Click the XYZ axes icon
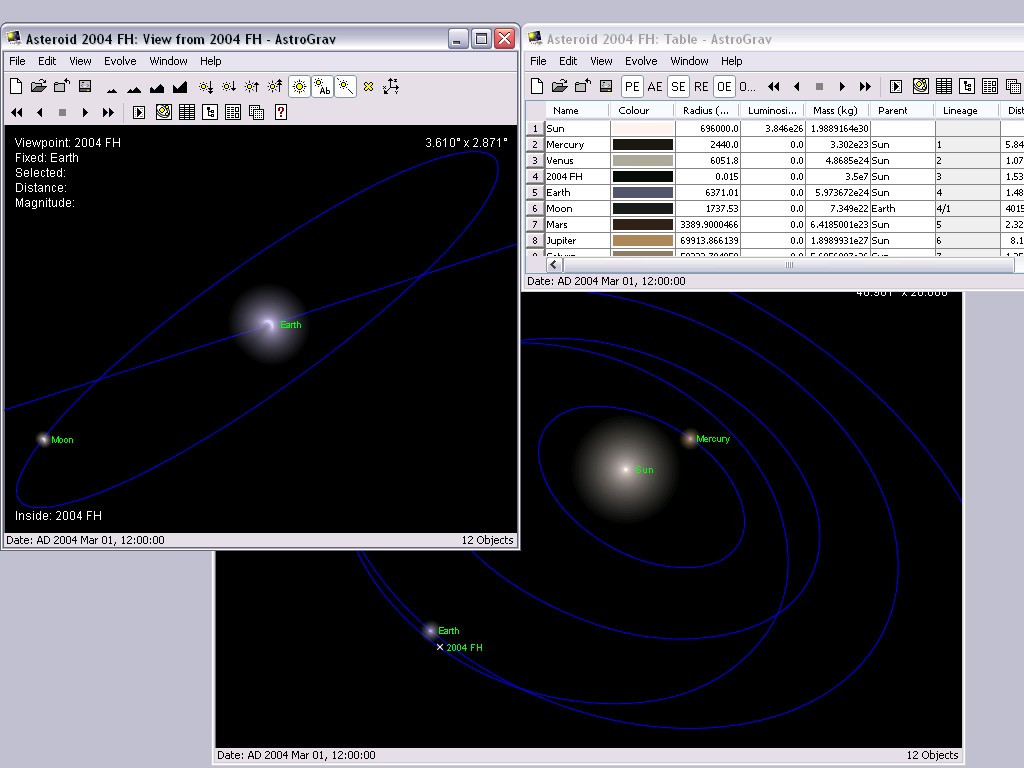Image resolution: width=1024 pixels, height=768 pixels. pos(391,86)
